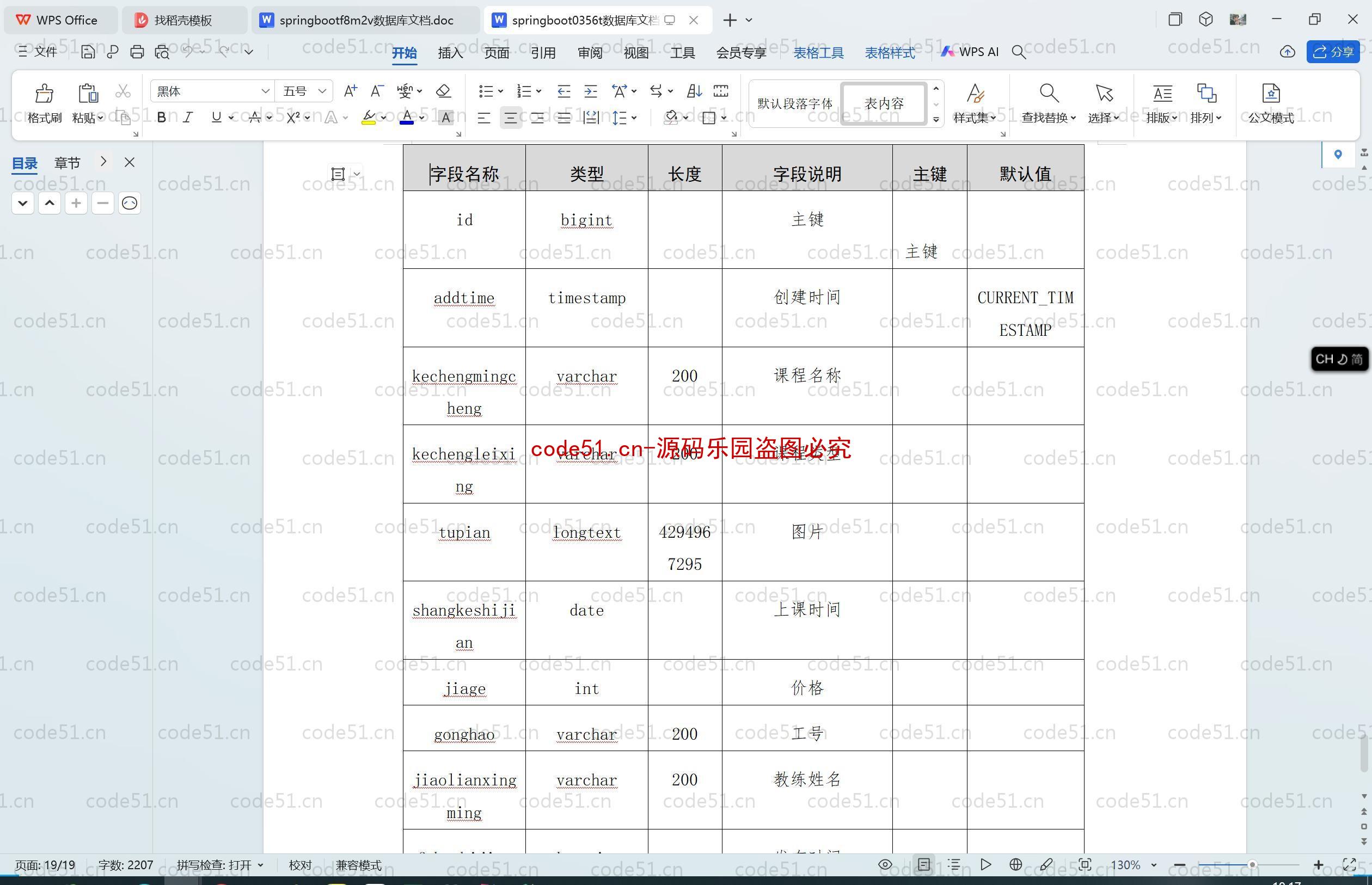Click the Style Set icon
The width and height of the screenshot is (1372, 885).
pos(975,93)
